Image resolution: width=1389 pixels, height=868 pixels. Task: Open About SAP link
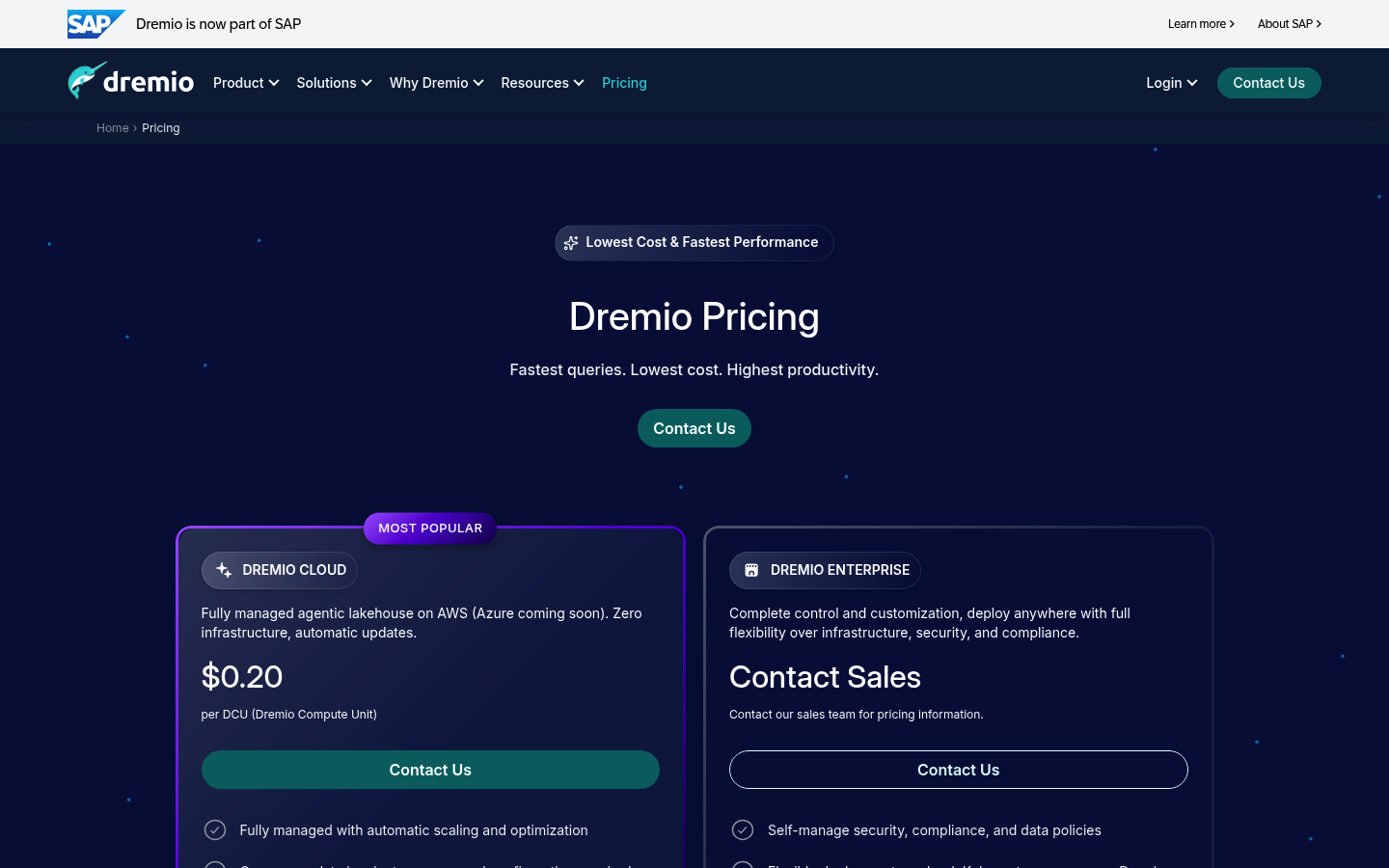point(1290,24)
